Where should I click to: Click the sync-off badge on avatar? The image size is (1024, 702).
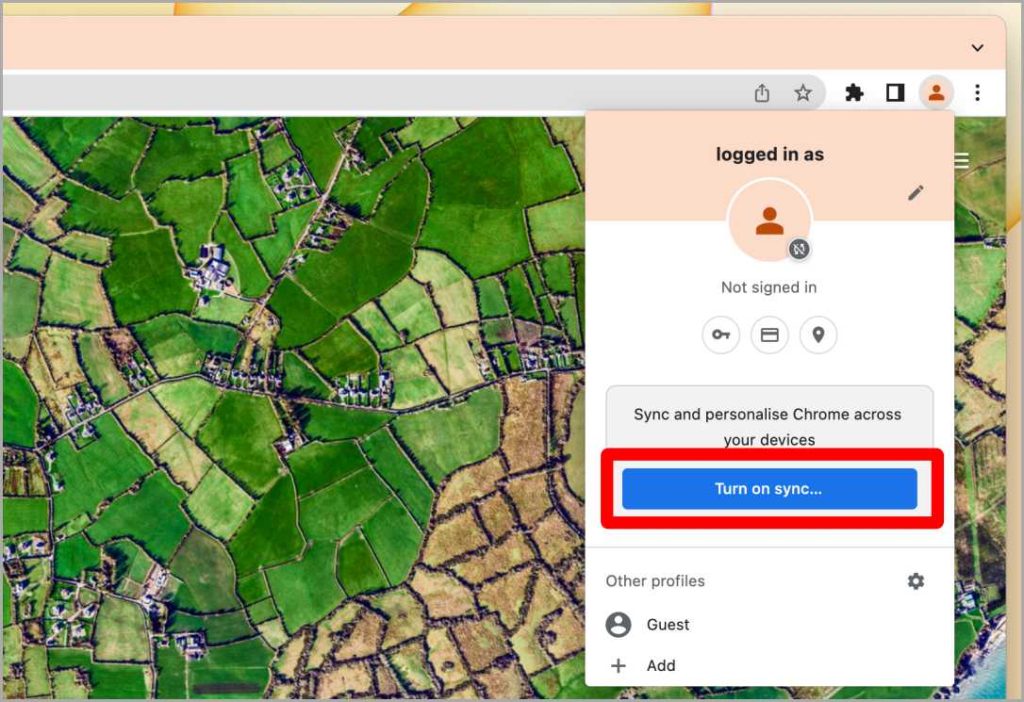click(x=799, y=249)
